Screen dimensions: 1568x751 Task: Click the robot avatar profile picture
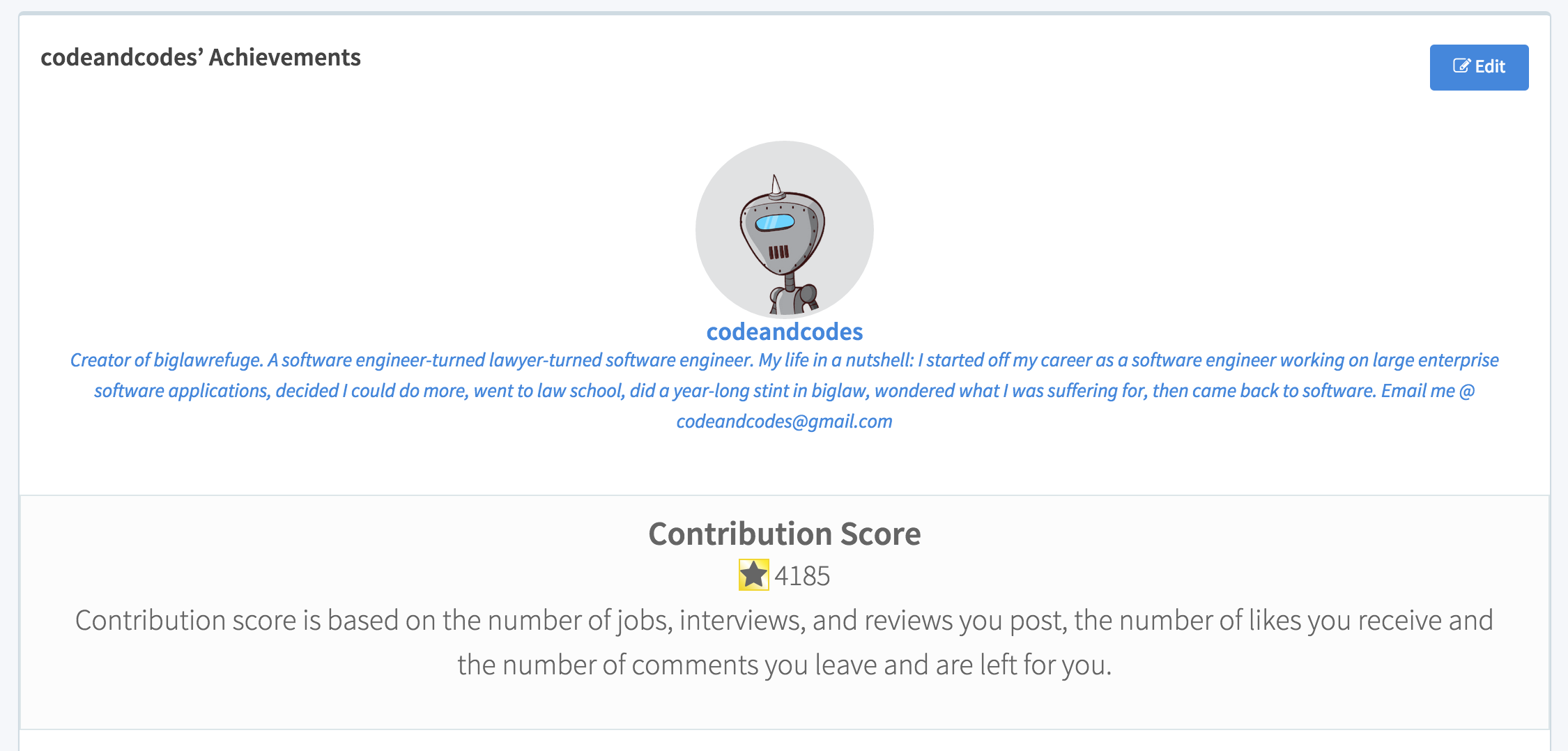(x=784, y=230)
